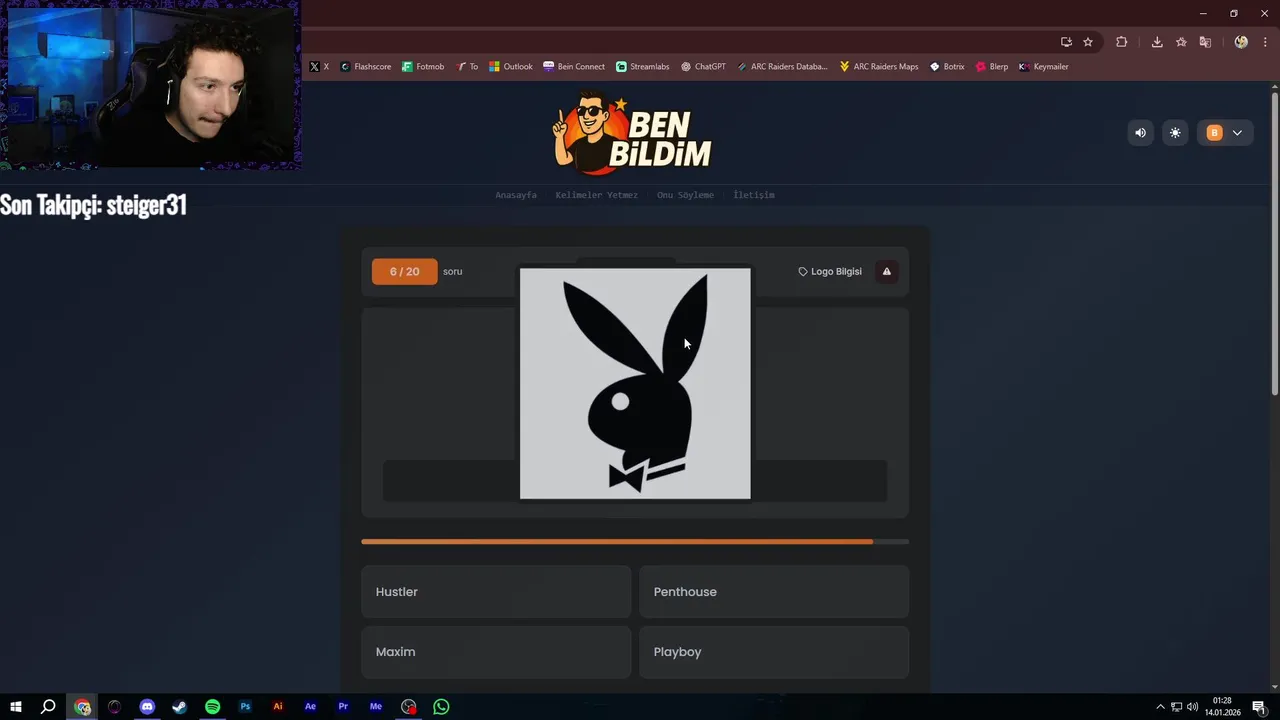The image size is (1280, 720).
Task: Open the Outlook bookmark
Action: click(x=511, y=67)
